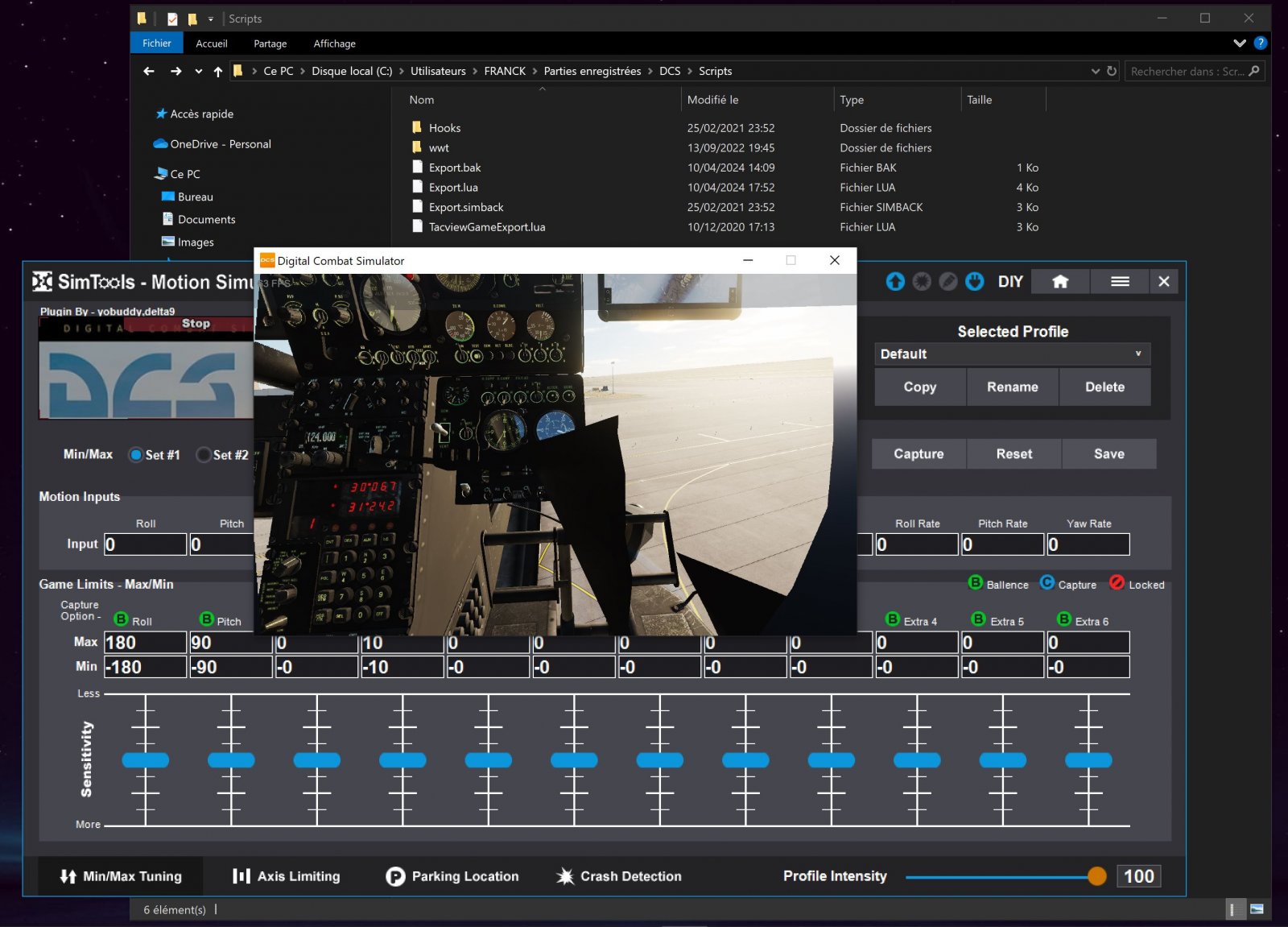Switch to large icons view in status bar

(1257, 909)
